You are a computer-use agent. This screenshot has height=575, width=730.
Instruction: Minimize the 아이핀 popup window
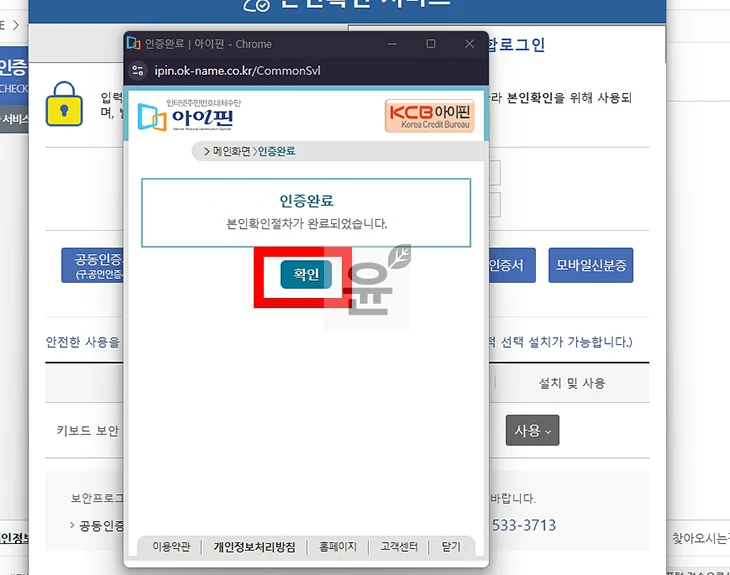393,44
